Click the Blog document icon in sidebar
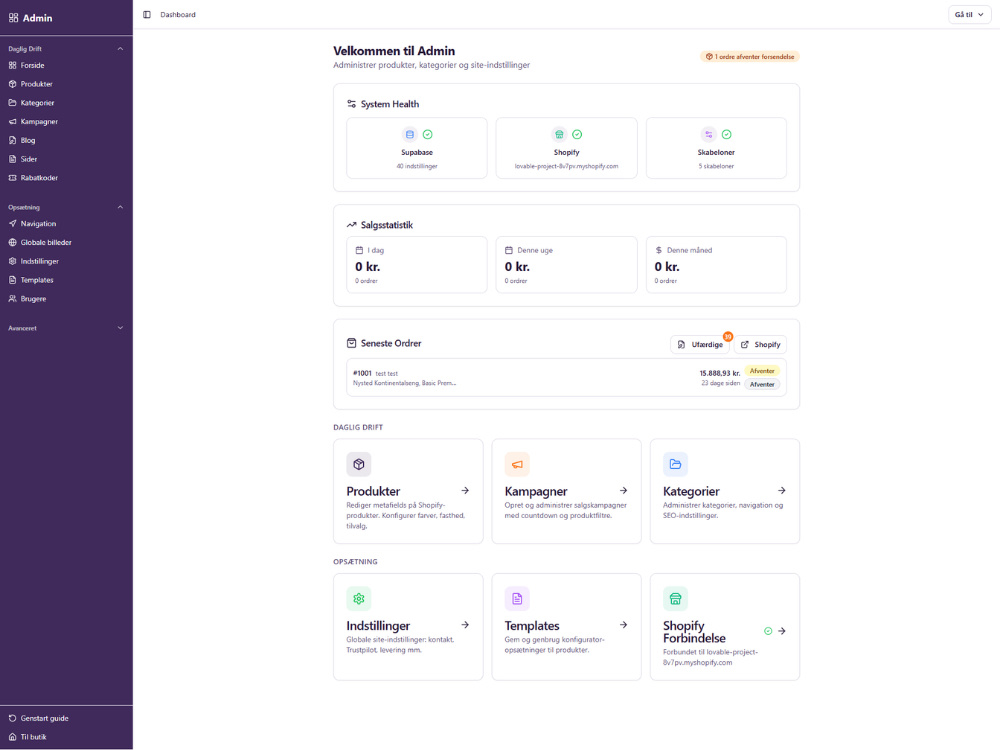 [12, 140]
